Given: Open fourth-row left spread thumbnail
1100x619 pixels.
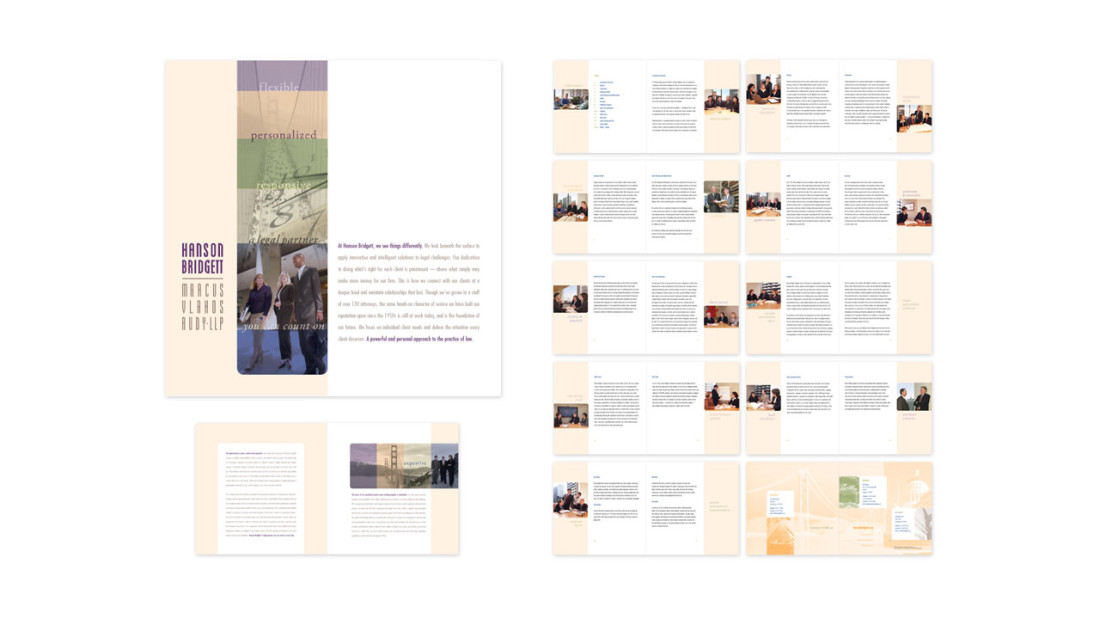Looking at the screenshot, I should (646, 407).
